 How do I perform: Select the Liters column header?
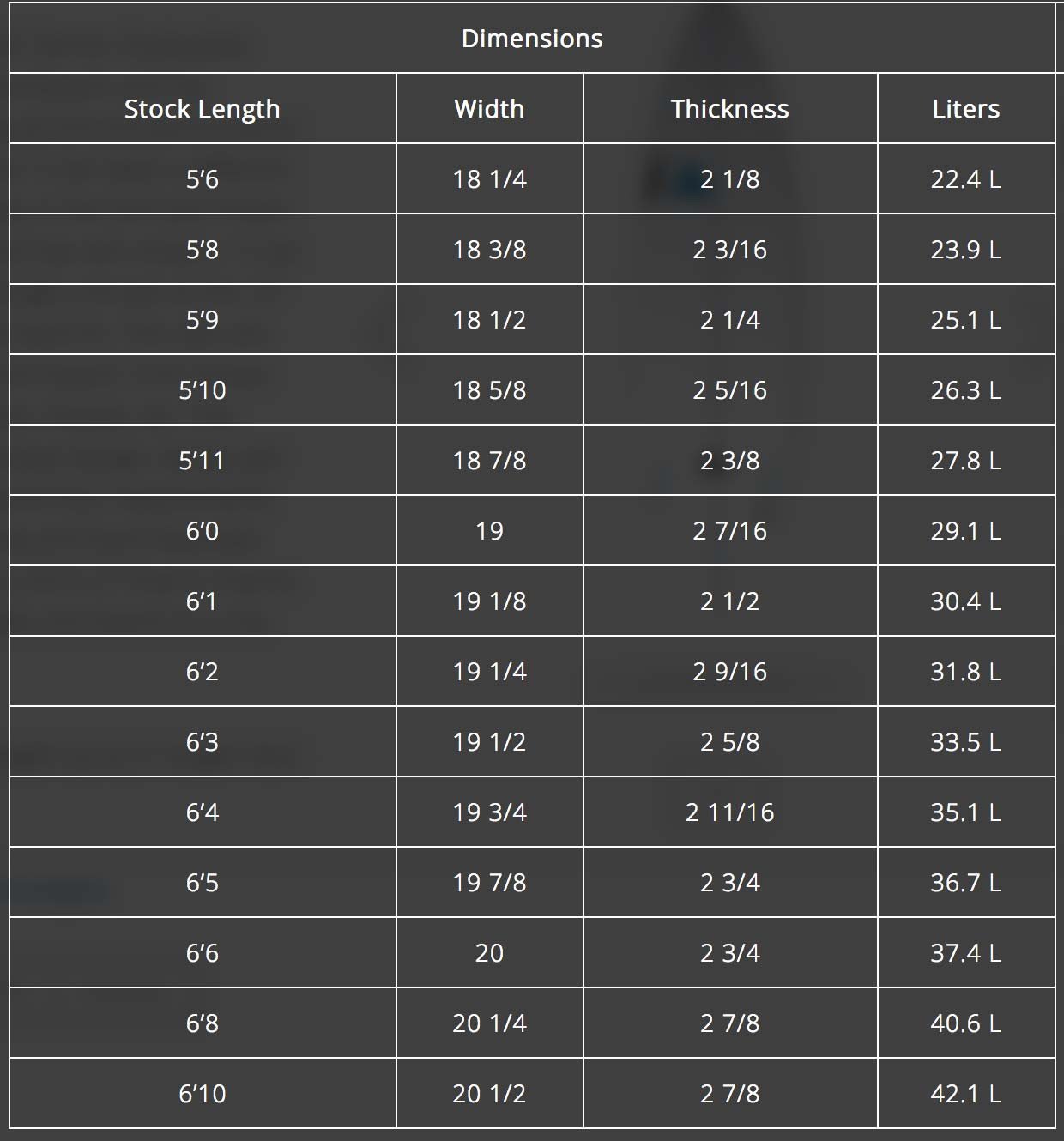(x=966, y=109)
